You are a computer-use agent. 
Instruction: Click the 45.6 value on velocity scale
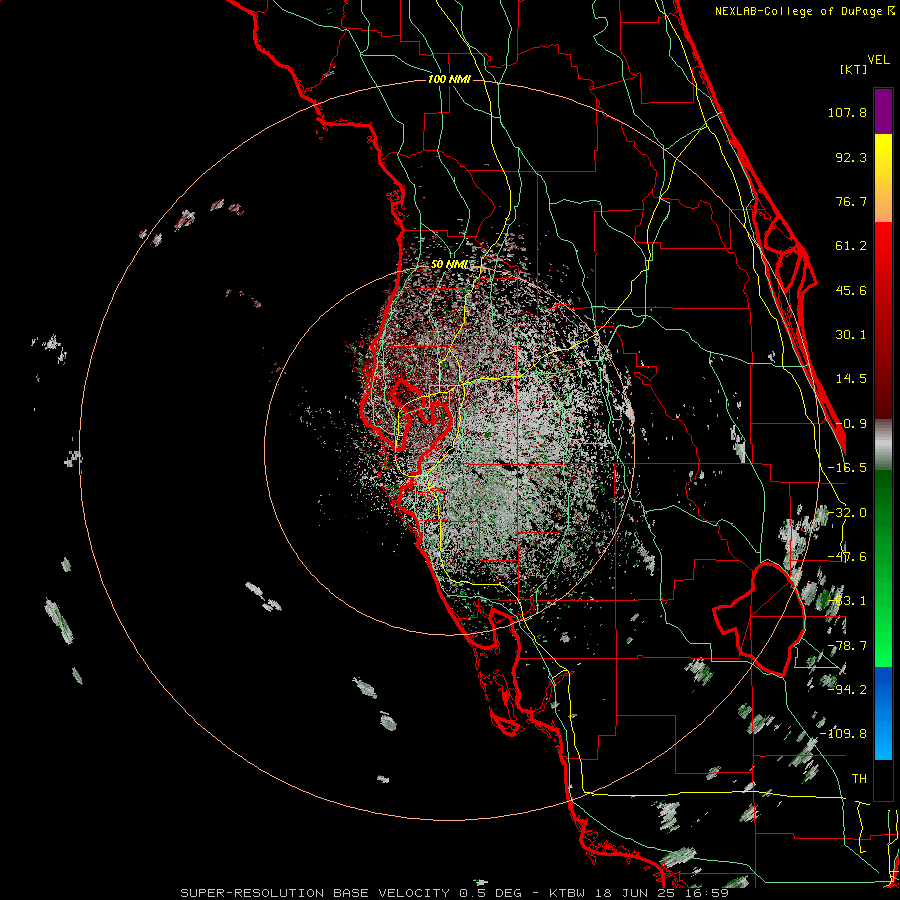click(x=851, y=290)
